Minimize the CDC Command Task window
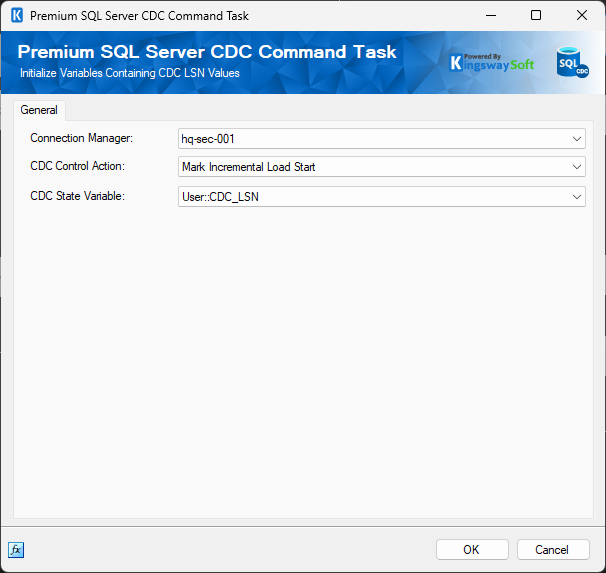The width and height of the screenshot is (606, 573). [x=491, y=15]
